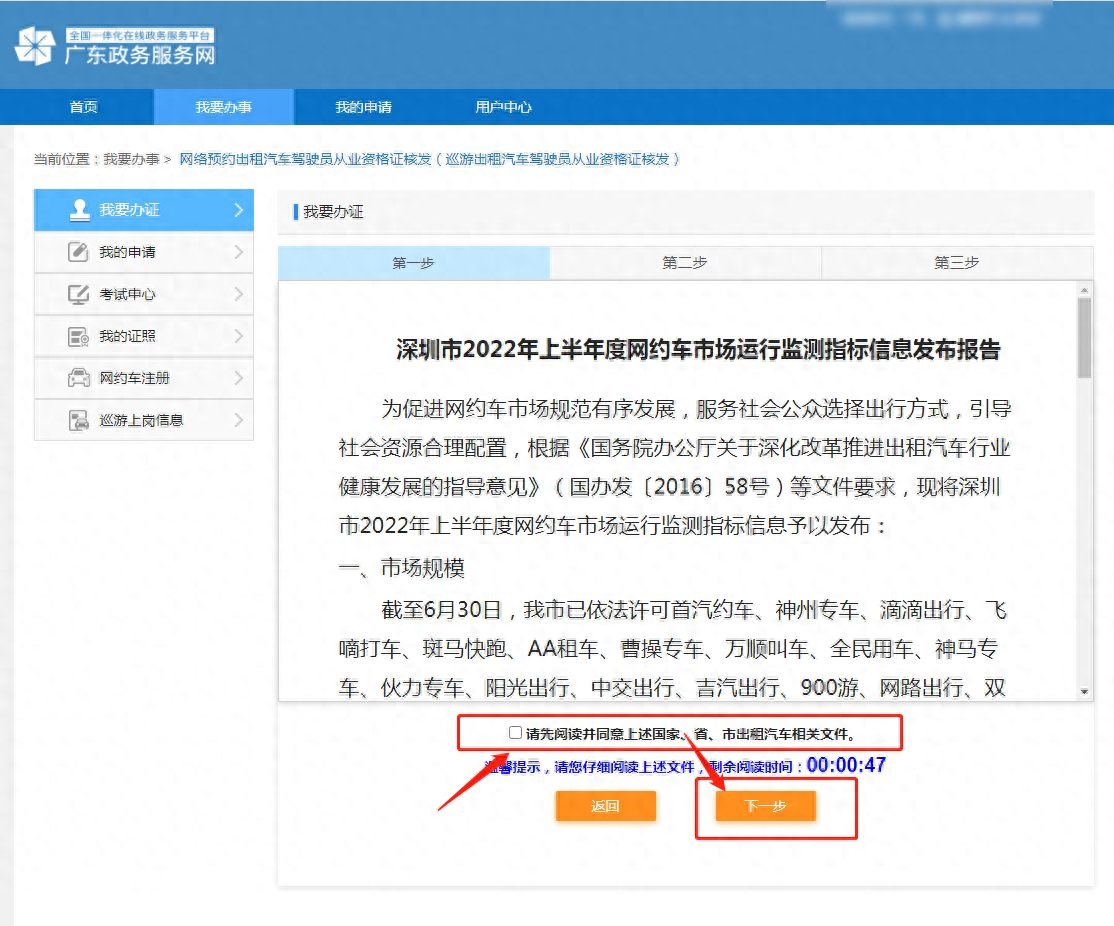Click the report title 深圳市2022年上半年度网约车市场运行监测指标信息发布报告

pos(698,350)
